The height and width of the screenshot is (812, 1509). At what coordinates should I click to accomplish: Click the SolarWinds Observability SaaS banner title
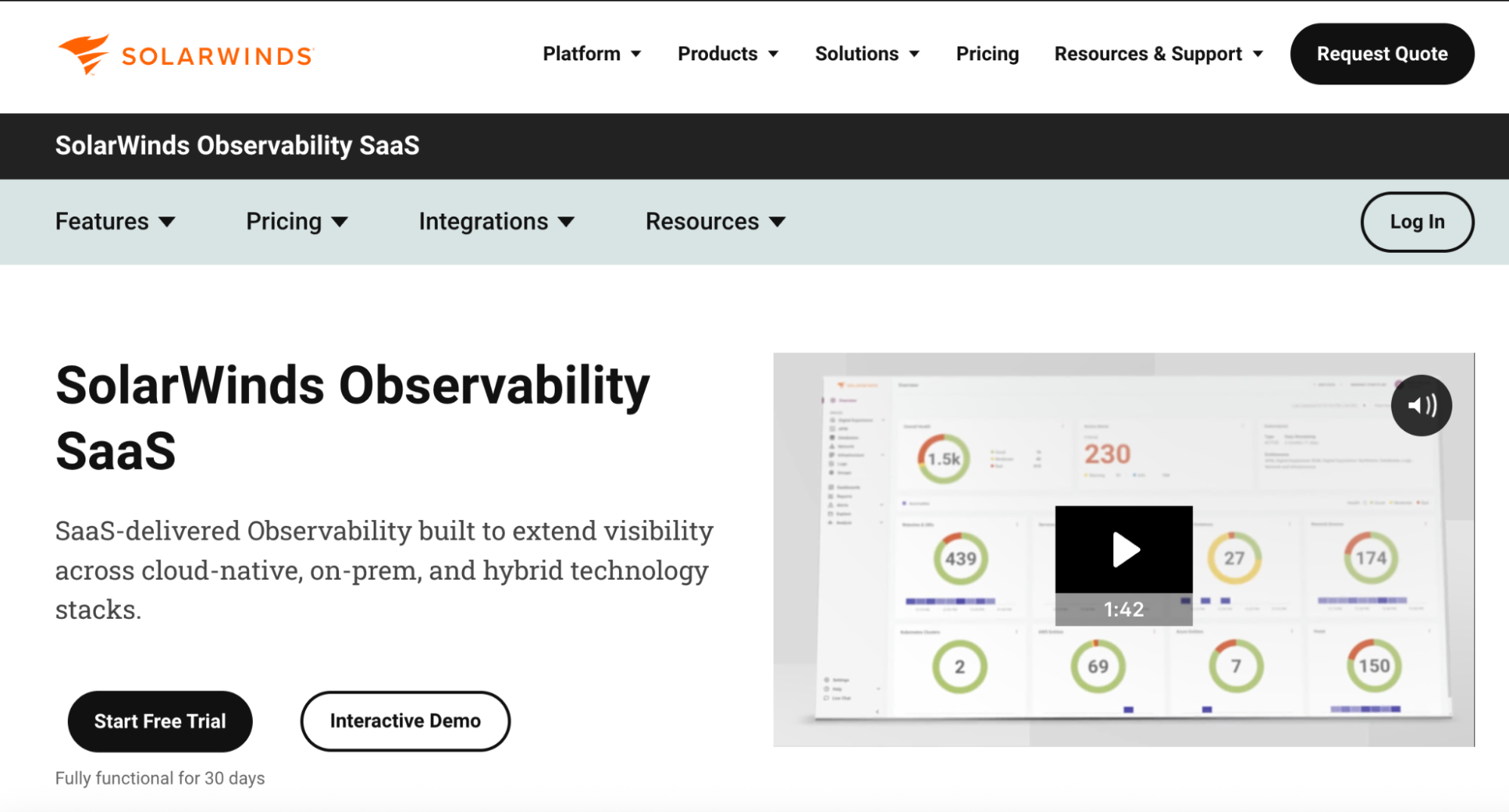click(x=237, y=146)
